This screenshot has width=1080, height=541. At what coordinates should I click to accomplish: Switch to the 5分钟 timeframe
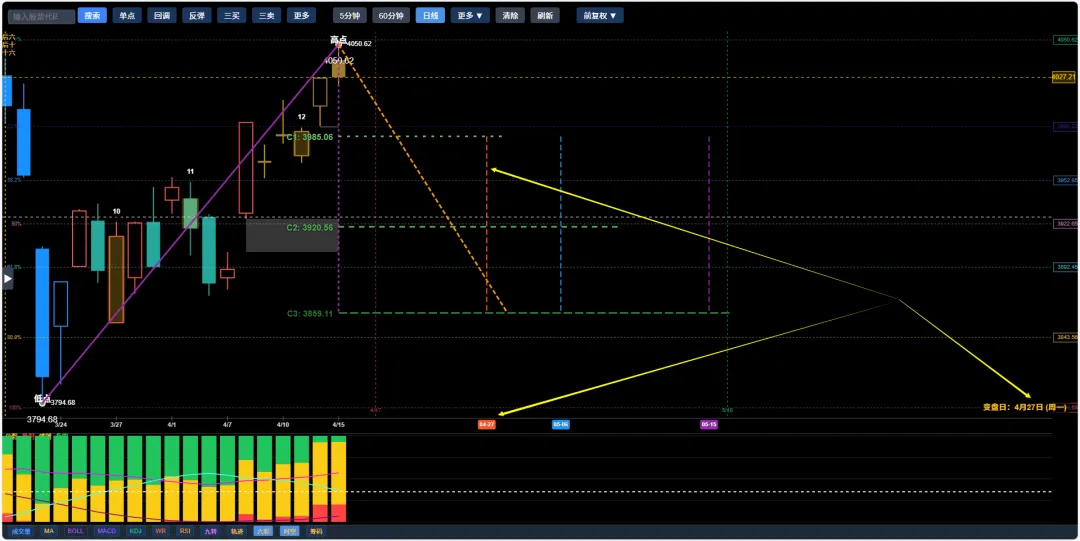pyautogui.click(x=350, y=15)
